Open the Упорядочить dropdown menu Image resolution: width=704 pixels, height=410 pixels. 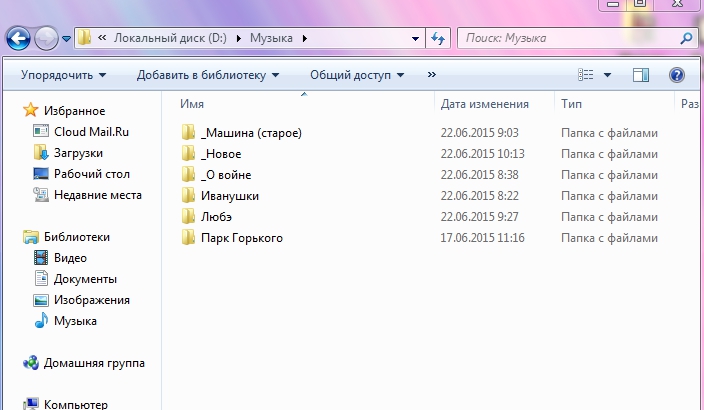click(x=62, y=75)
